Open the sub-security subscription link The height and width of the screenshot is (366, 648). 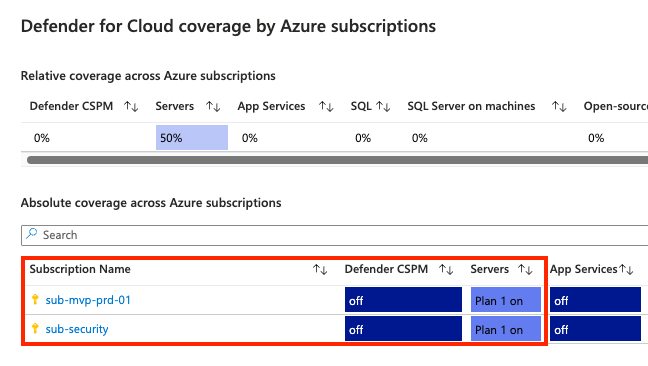77,329
